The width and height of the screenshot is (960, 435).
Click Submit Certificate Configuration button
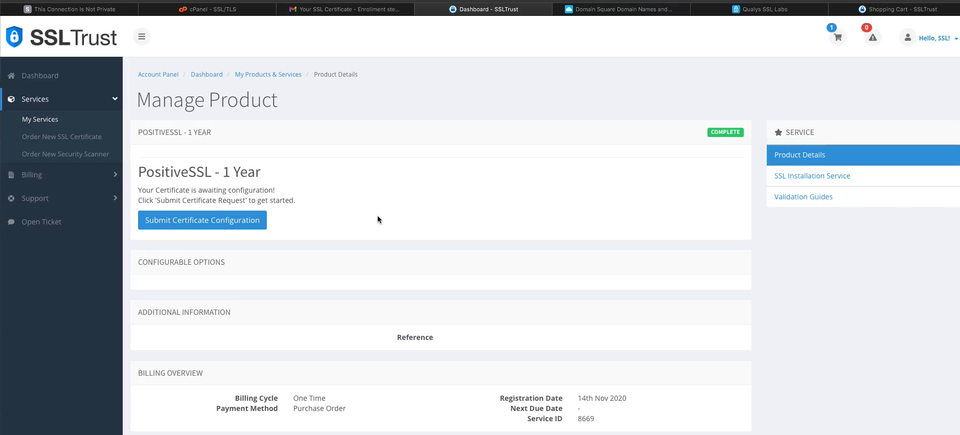point(202,220)
